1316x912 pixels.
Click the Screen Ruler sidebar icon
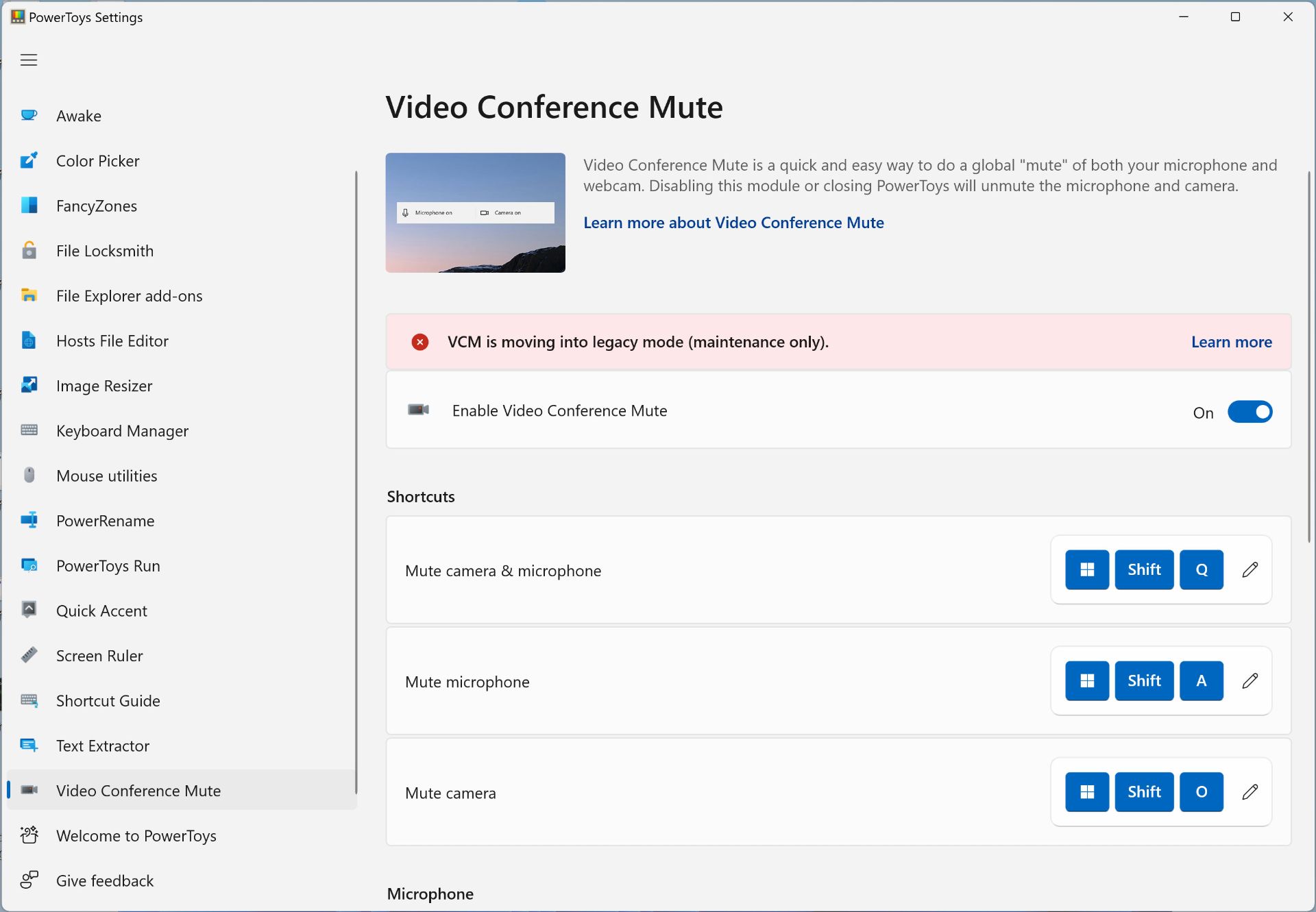[x=29, y=656]
